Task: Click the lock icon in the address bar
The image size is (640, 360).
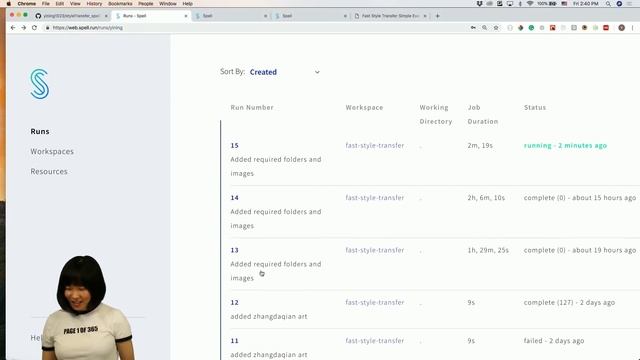Action: (x=47, y=28)
